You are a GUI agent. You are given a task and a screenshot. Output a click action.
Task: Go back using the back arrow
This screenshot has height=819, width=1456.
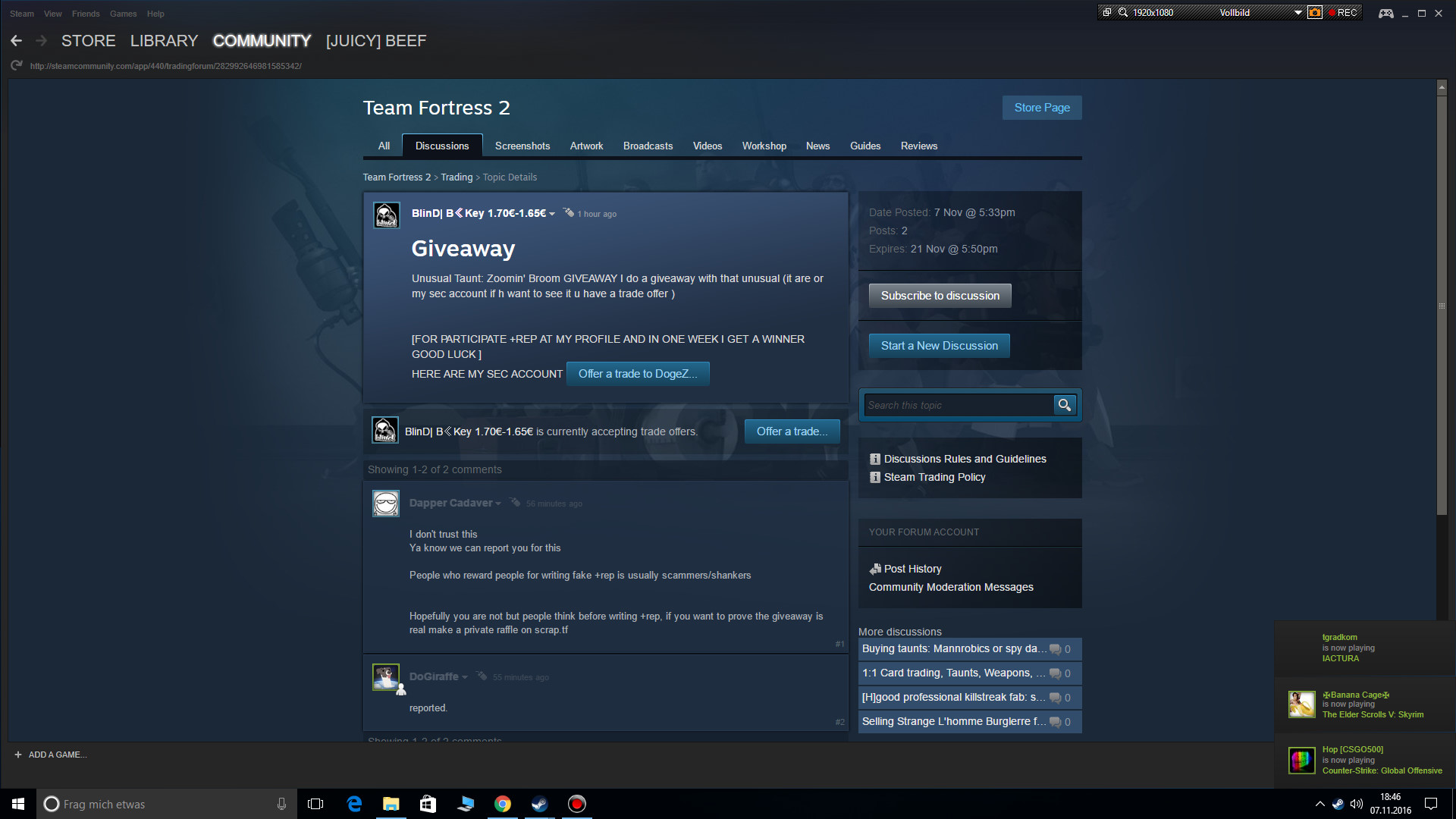(17, 41)
